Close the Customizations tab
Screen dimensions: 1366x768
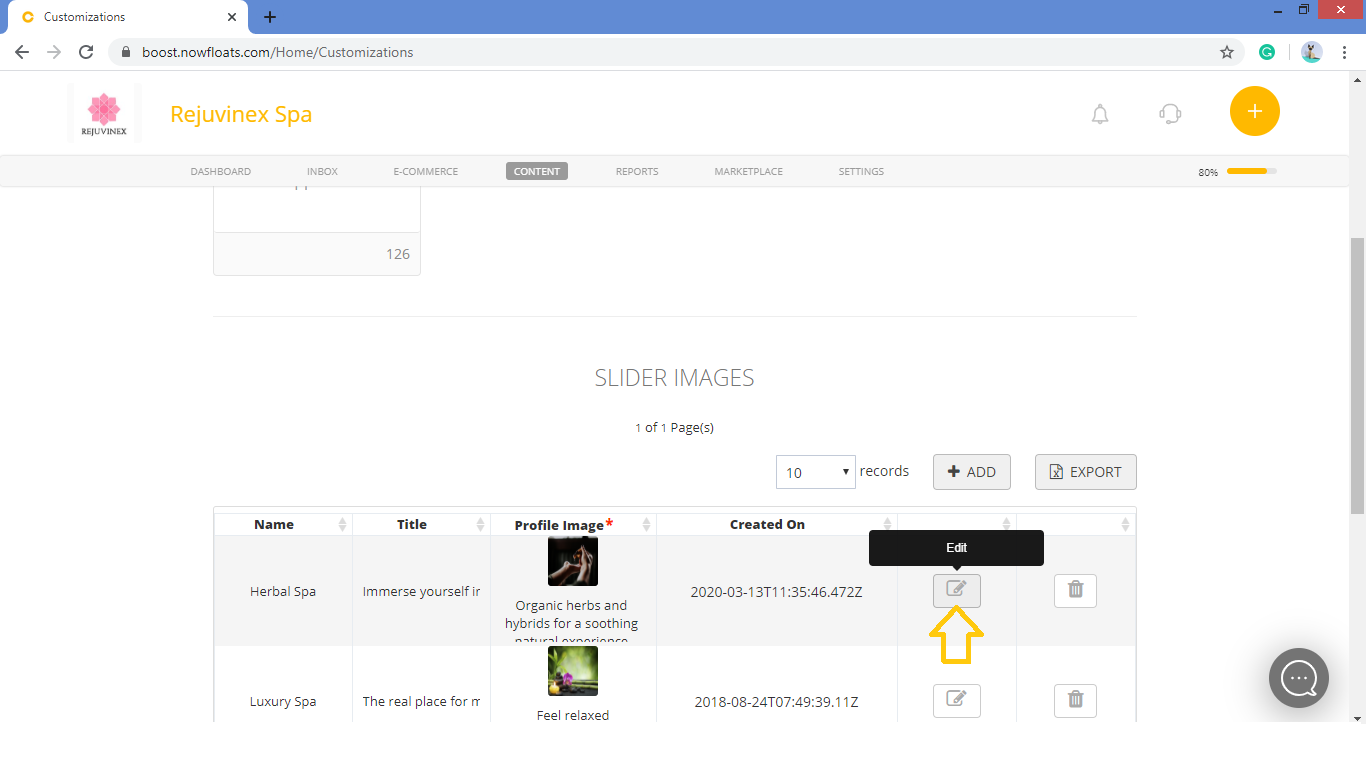coord(232,17)
